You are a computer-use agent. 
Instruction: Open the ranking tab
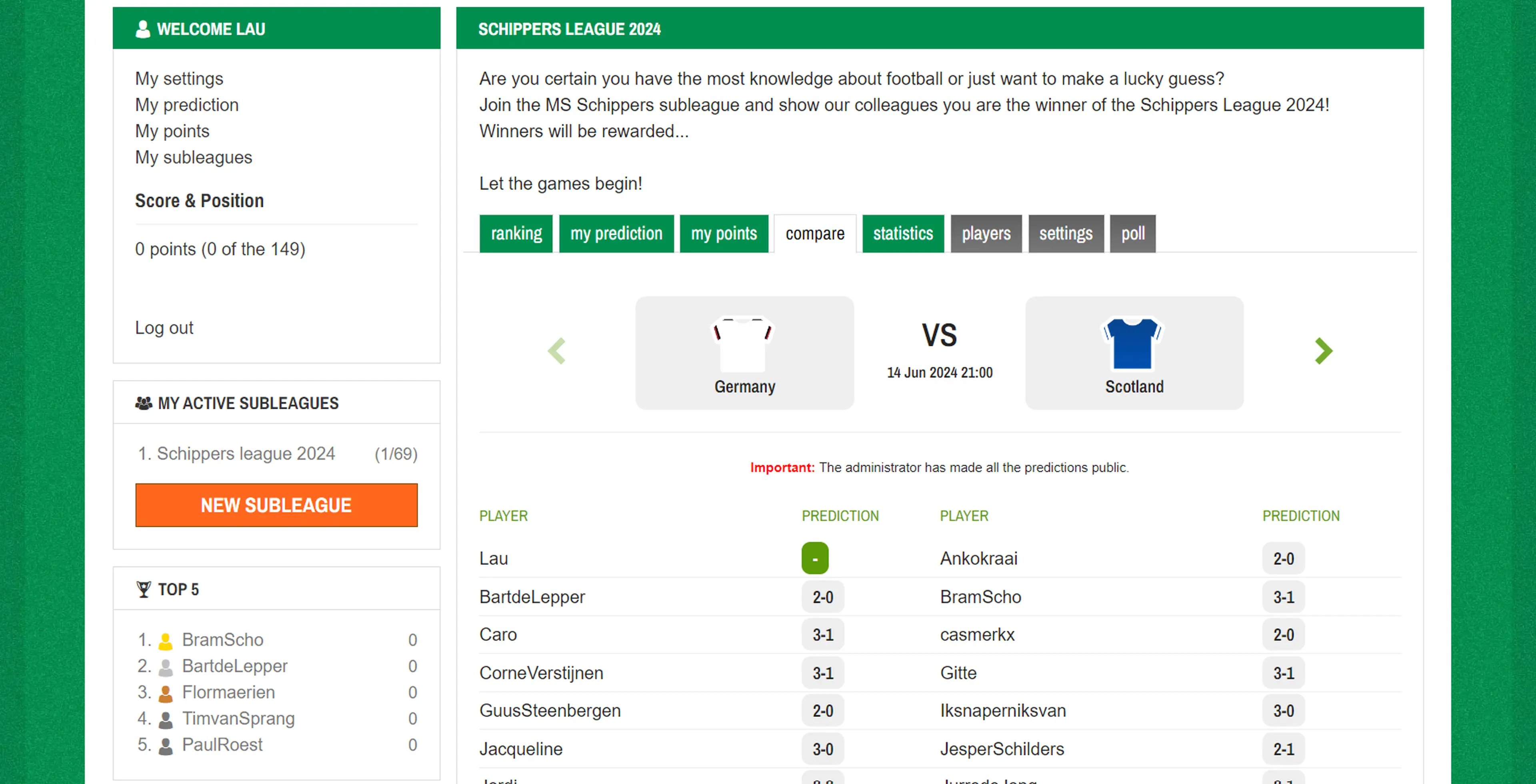[x=516, y=234]
